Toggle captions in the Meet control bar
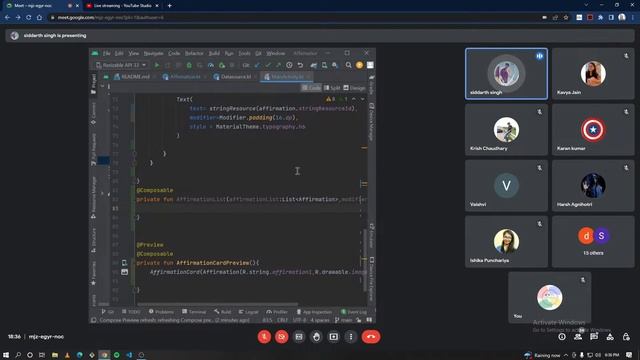This screenshot has width=640, height=360. pos(299,337)
